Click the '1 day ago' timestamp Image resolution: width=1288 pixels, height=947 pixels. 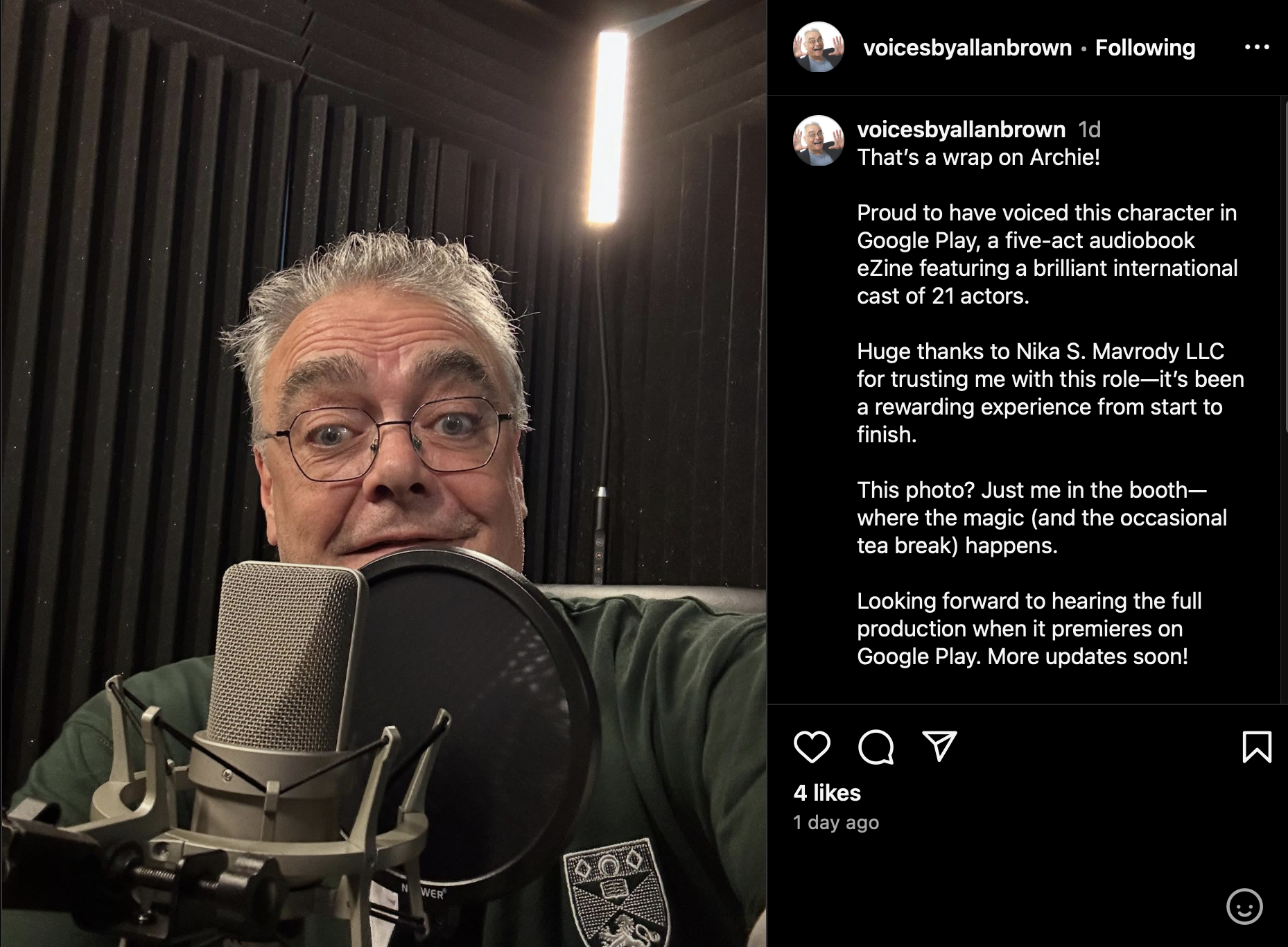836,822
